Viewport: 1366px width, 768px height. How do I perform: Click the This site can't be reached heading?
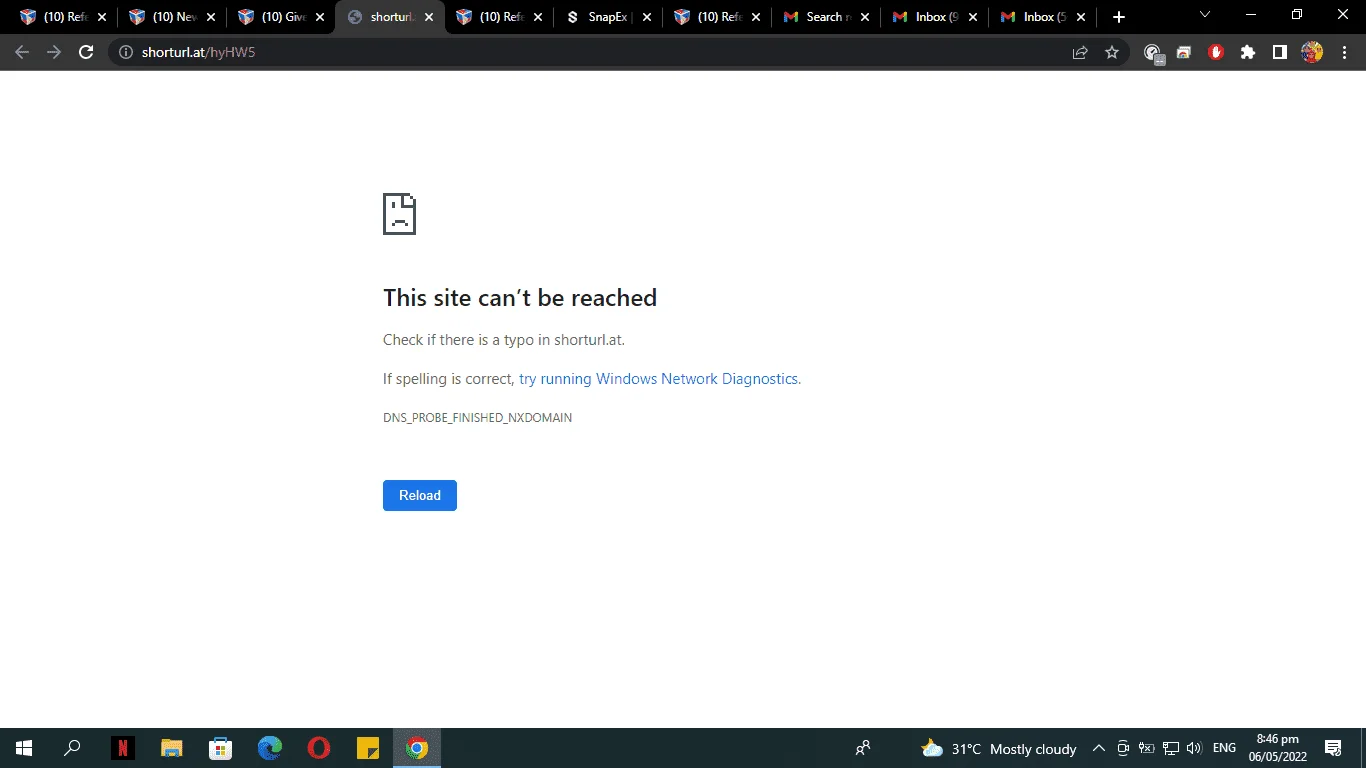[x=520, y=297]
